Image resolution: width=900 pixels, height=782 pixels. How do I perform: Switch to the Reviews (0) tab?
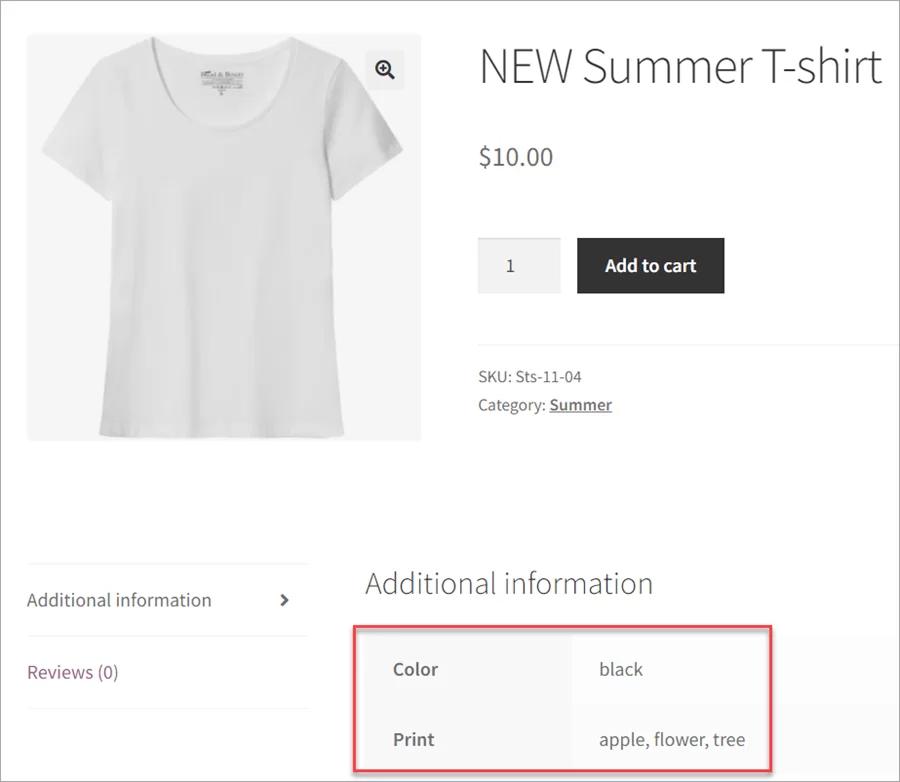[71, 672]
